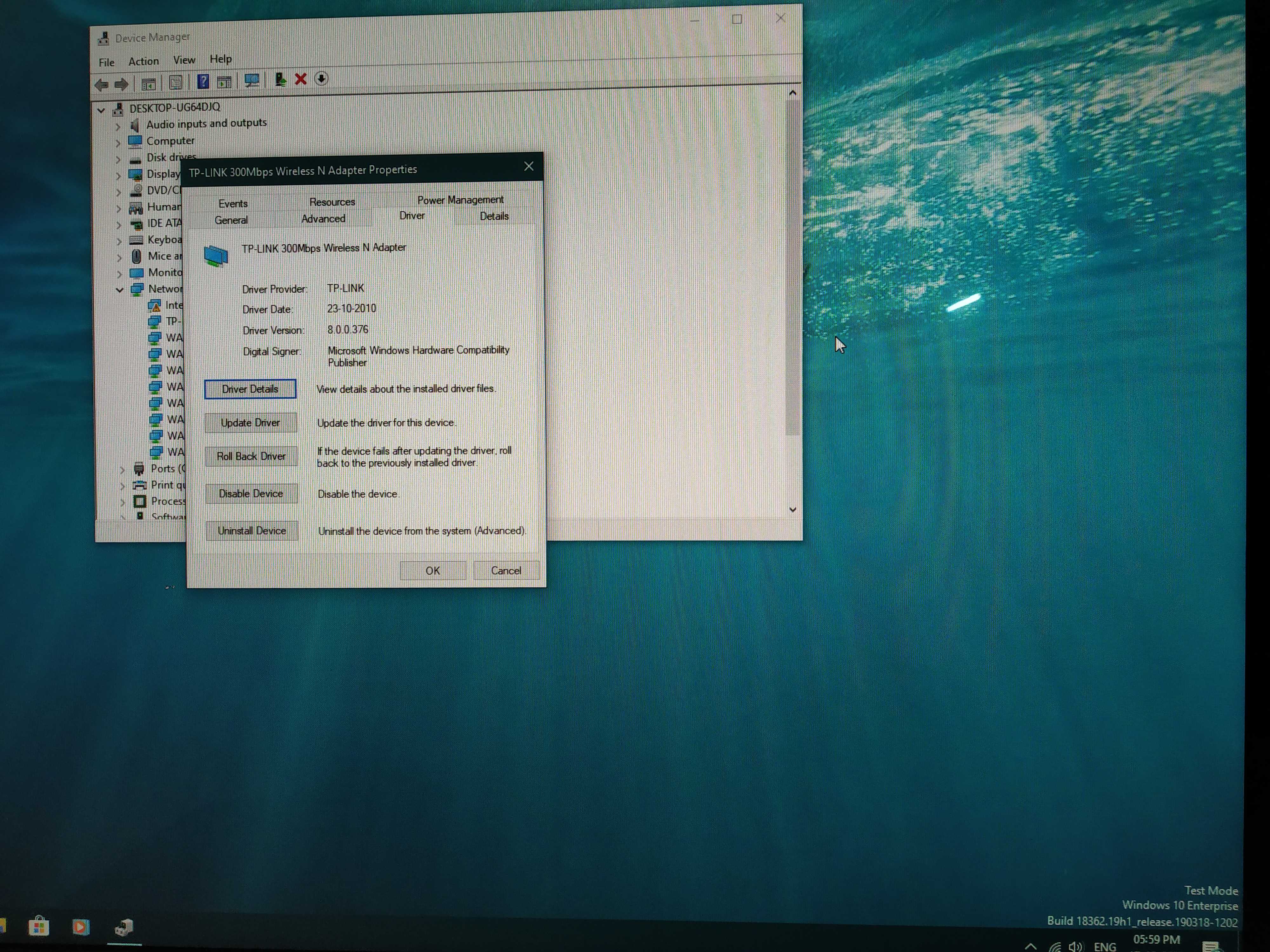Close the TP-LINK Properties dialog with X
This screenshot has height=952, width=1270.
tap(529, 166)
